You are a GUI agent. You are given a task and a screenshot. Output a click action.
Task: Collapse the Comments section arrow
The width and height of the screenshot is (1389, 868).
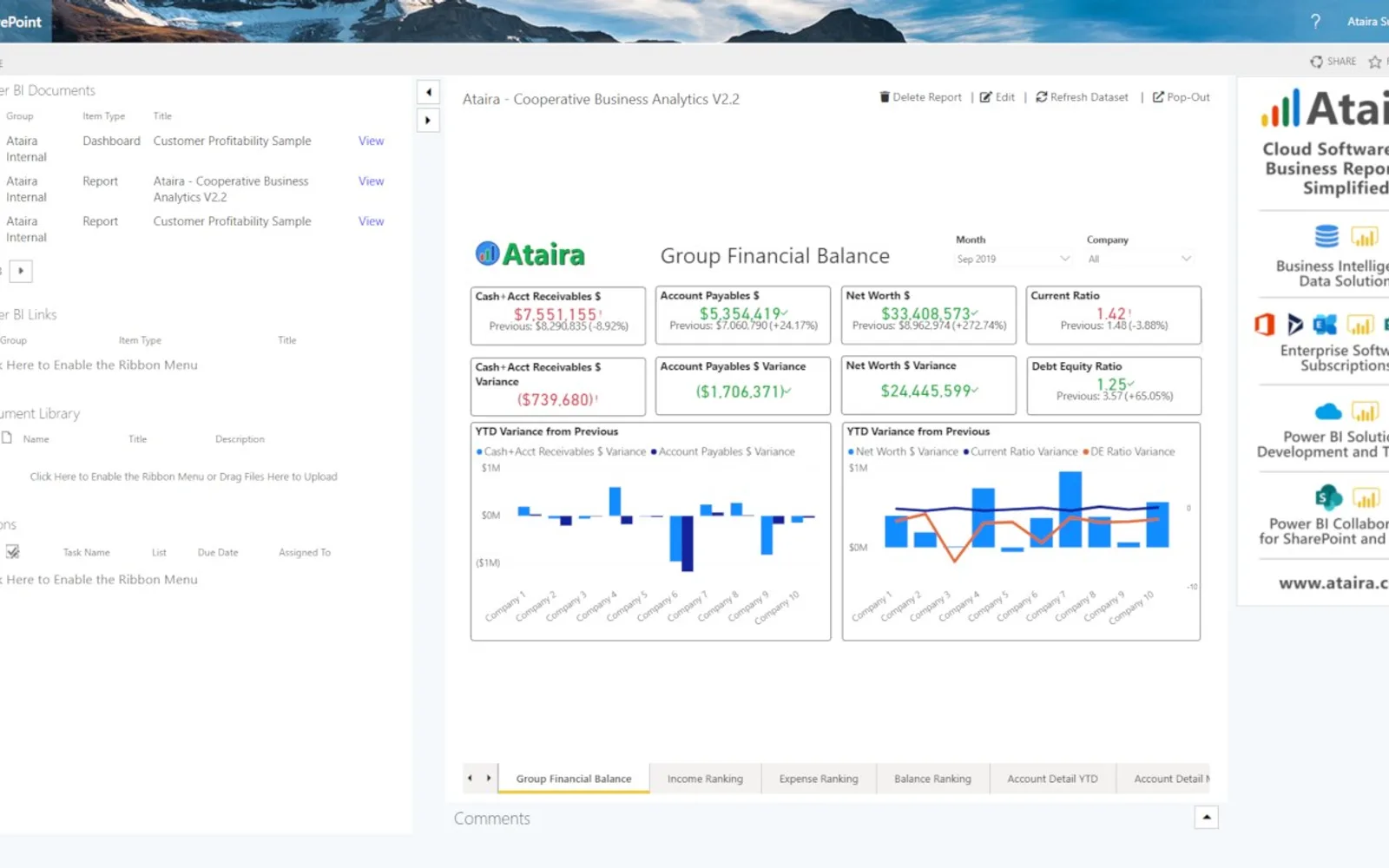pos(1207,817)
